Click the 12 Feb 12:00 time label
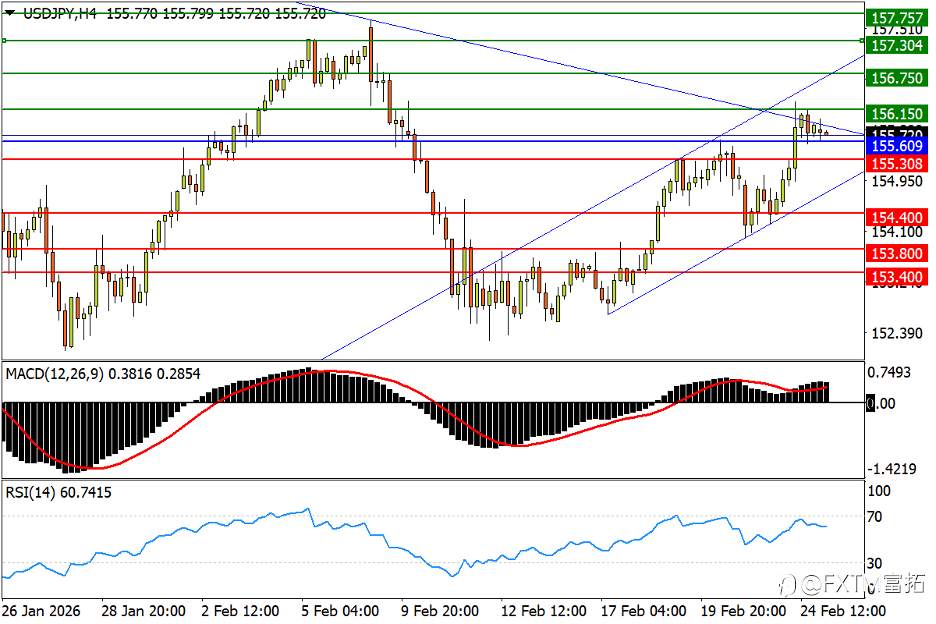Viewport: 936px width, 624px height. coord(544,611)
